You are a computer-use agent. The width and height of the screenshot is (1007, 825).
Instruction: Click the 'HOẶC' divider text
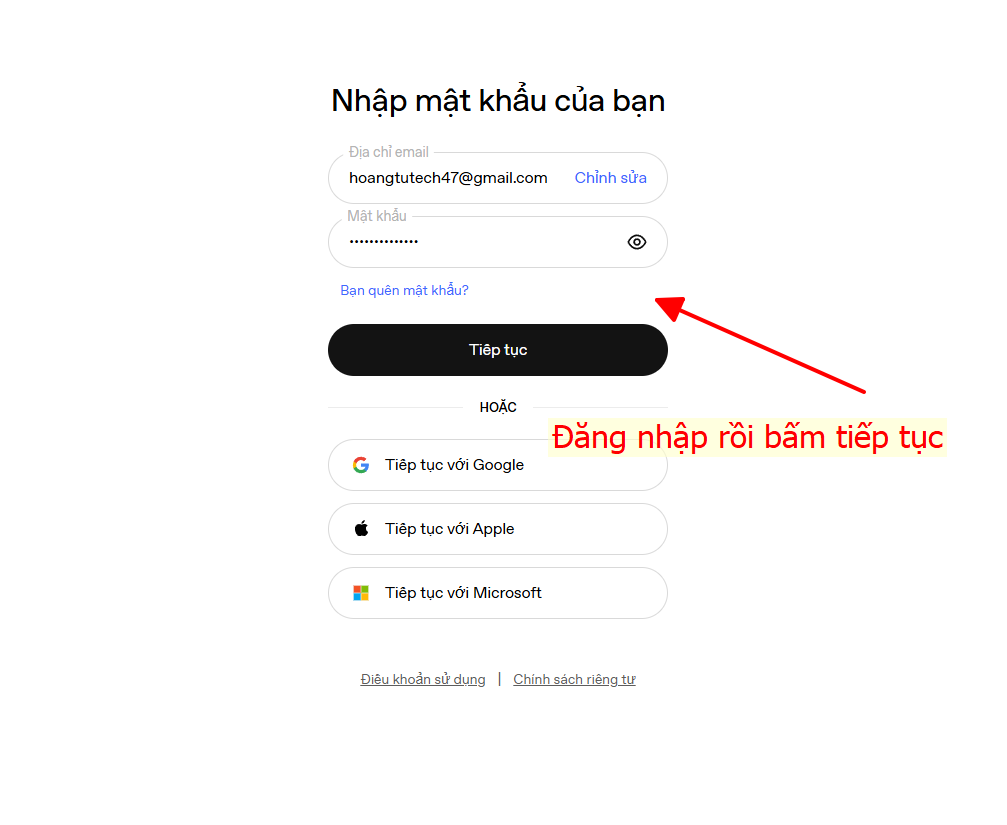(x=498, y=408)
